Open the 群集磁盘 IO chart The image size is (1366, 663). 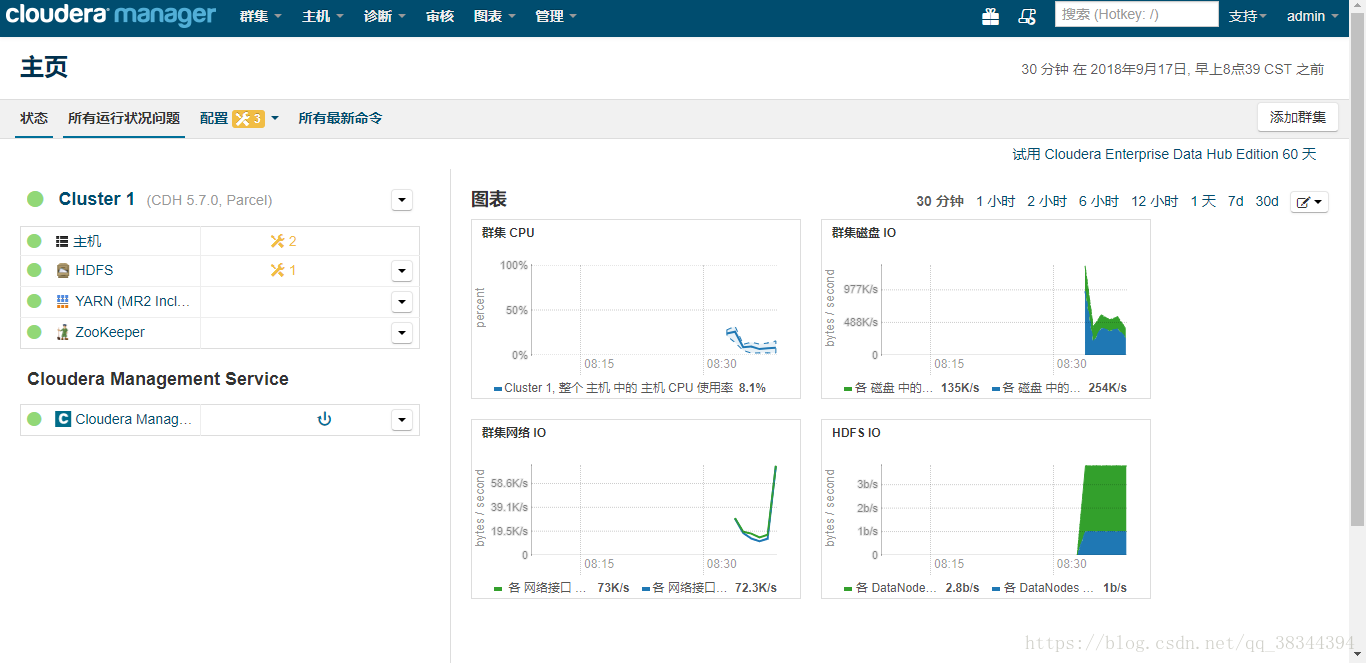[986, 309]
